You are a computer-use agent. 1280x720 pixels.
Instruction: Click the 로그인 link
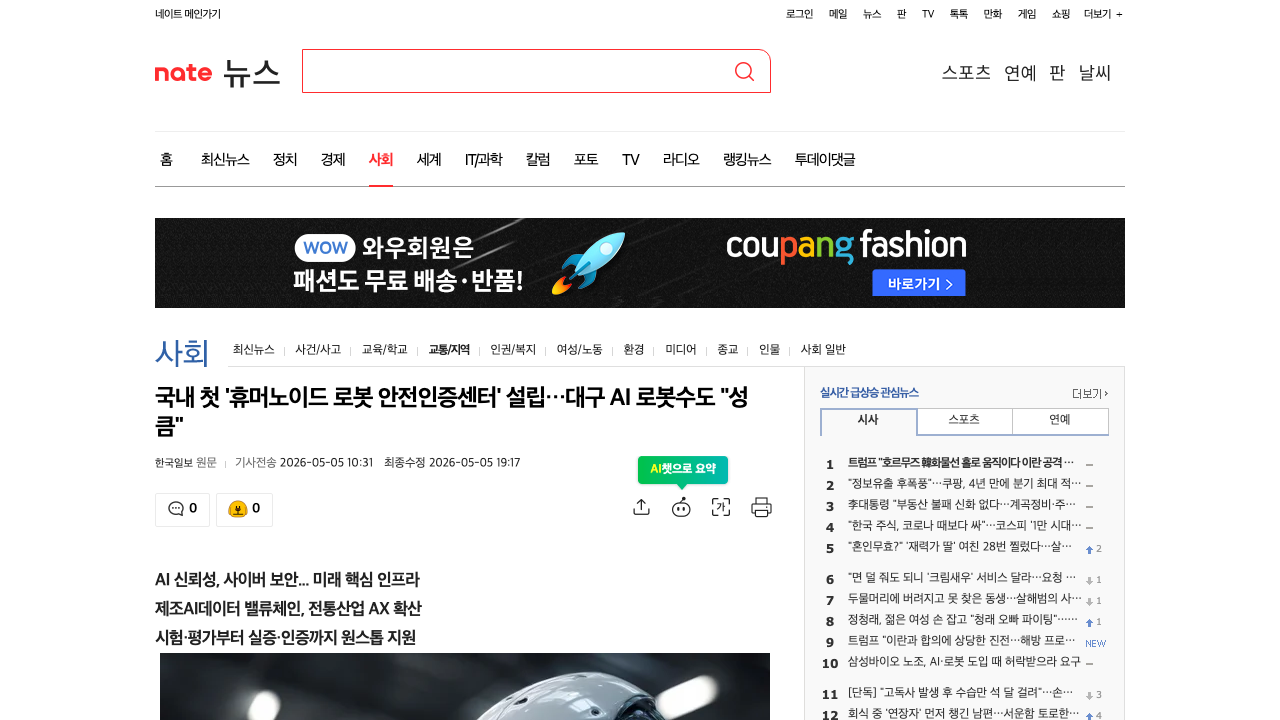pyautogui.click(x=799, y=14)
